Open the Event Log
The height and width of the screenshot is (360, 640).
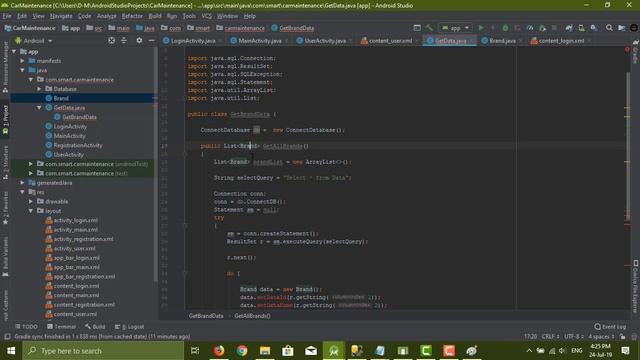[610, 327]
